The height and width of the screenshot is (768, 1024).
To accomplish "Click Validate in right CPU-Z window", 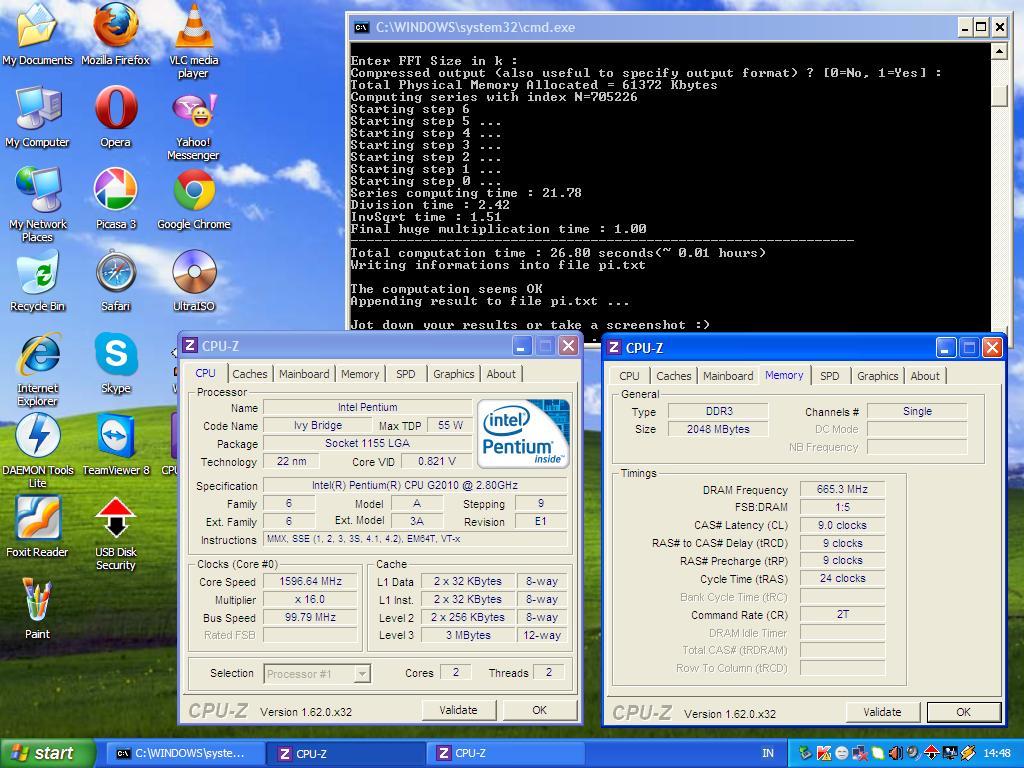I will [882, 712].
